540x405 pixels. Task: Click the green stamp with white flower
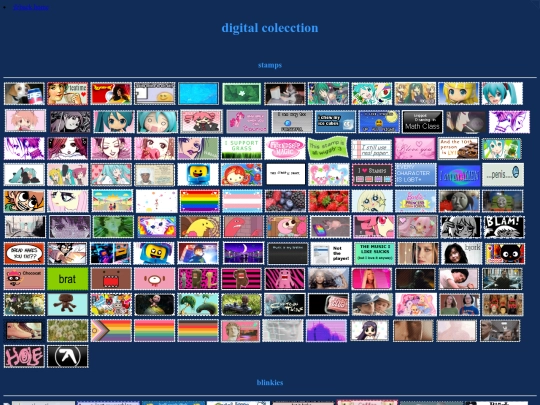[x=241, y=93]
